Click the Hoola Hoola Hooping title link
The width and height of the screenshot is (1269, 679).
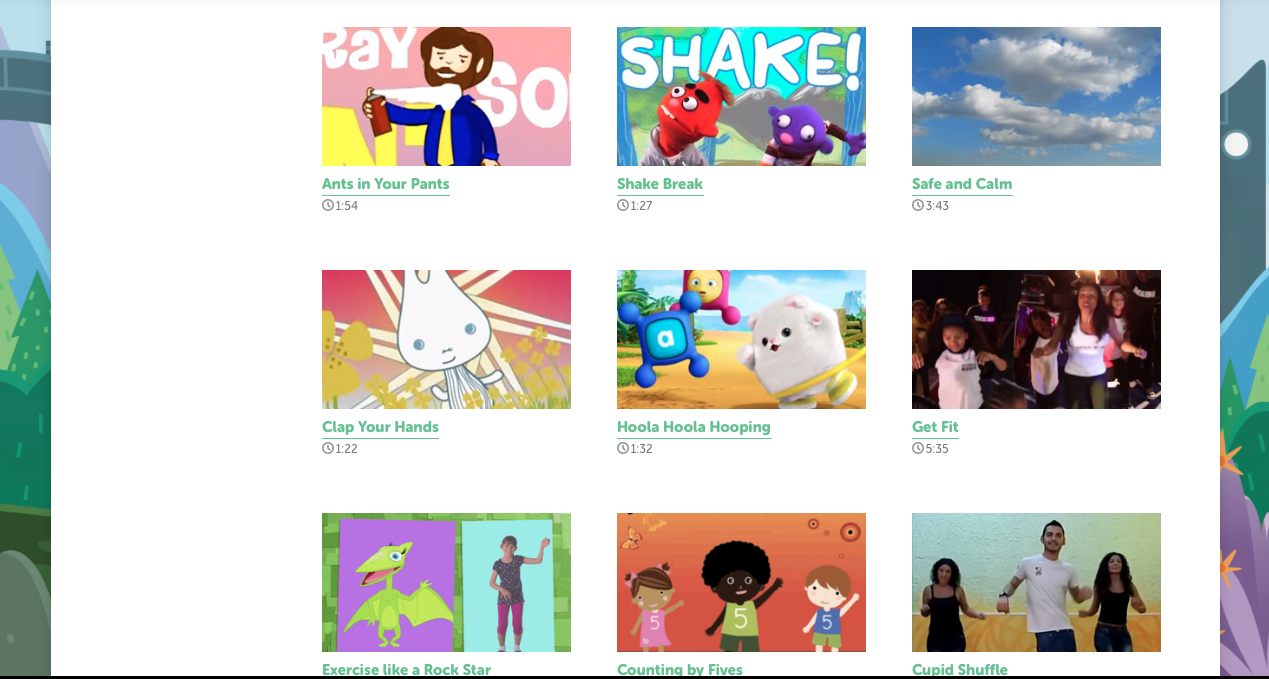694,427
